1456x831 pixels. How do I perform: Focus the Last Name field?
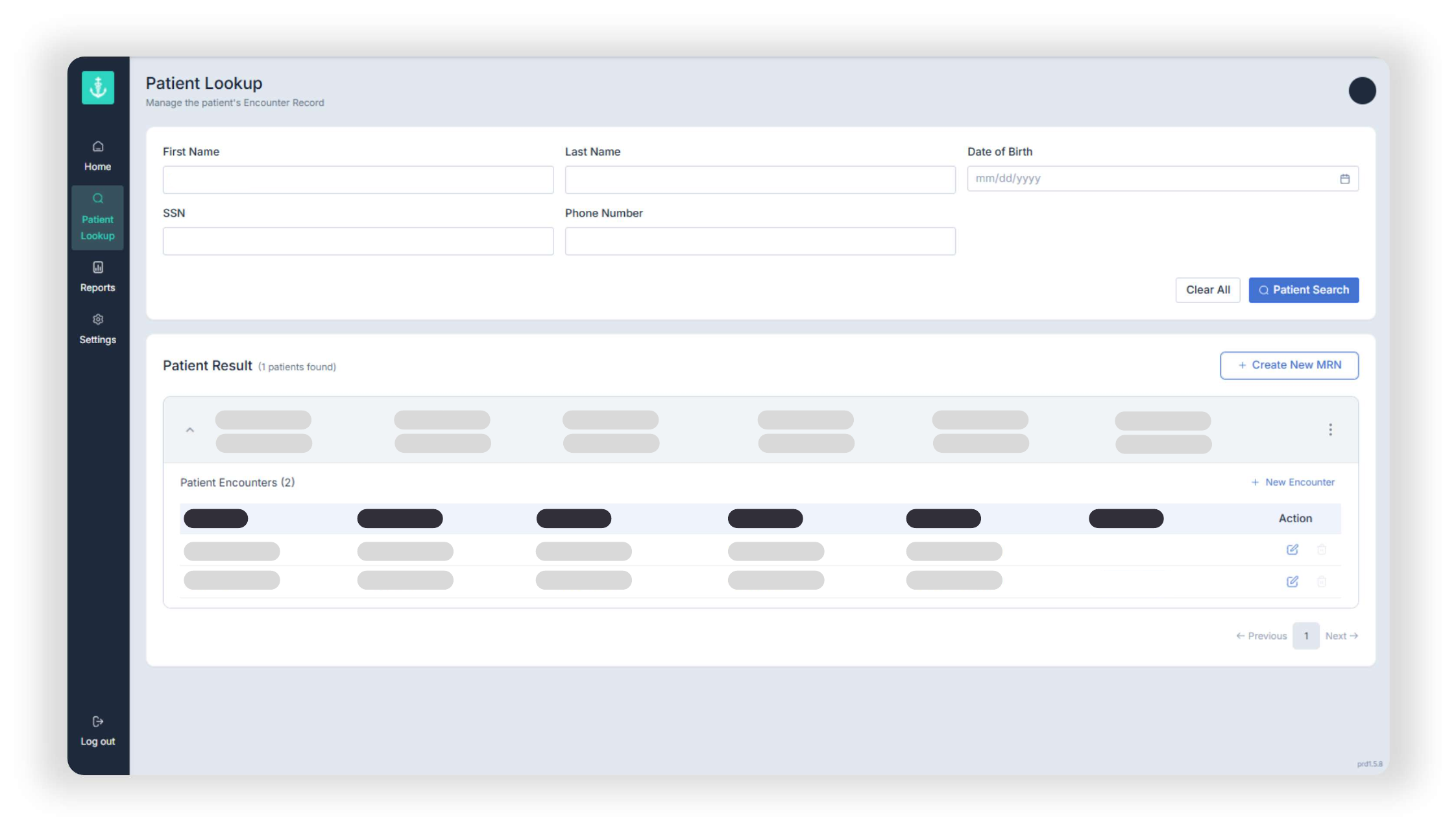click(x=760, y=180)
